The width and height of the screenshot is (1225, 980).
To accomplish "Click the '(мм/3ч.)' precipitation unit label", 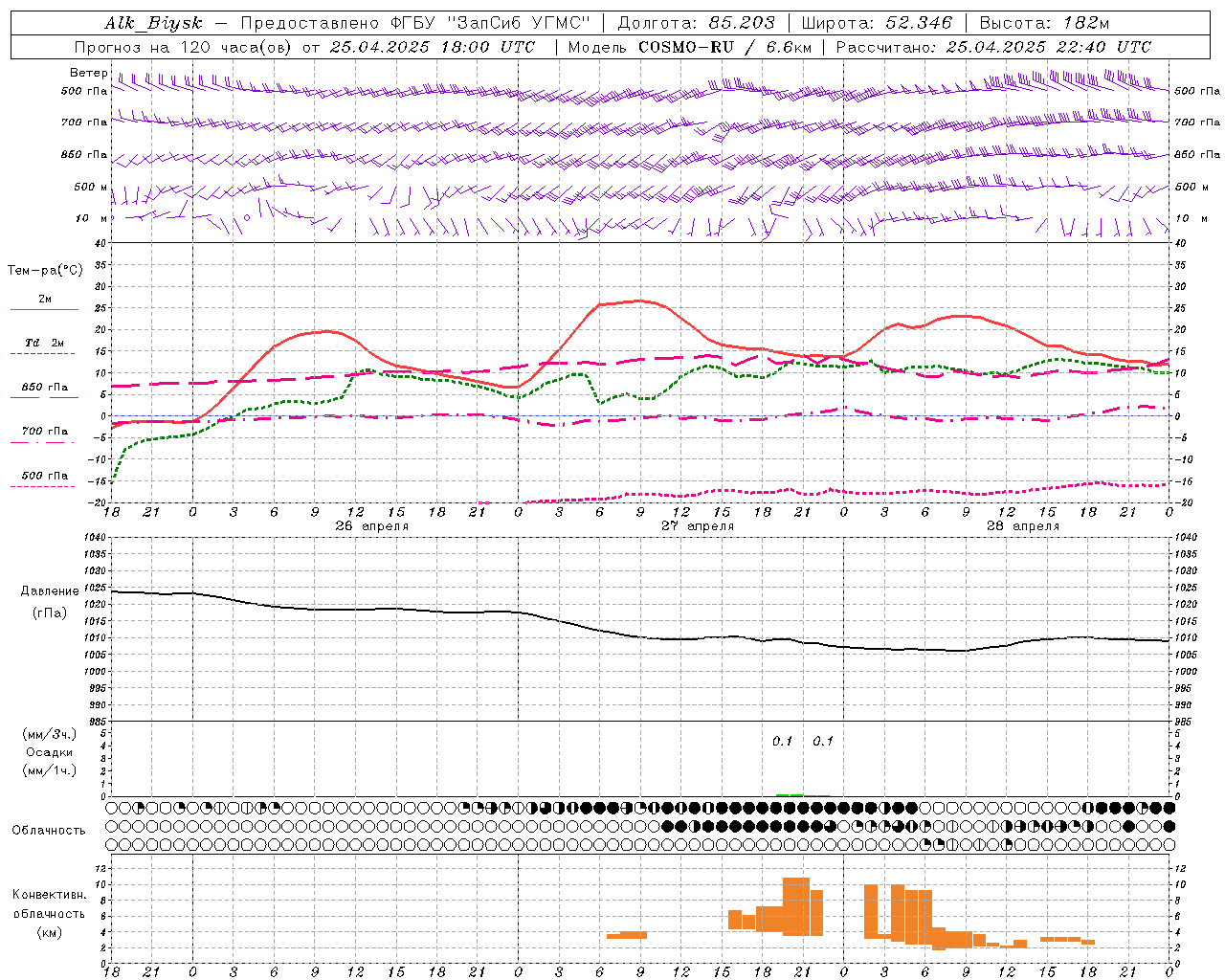I will point(50,734).
